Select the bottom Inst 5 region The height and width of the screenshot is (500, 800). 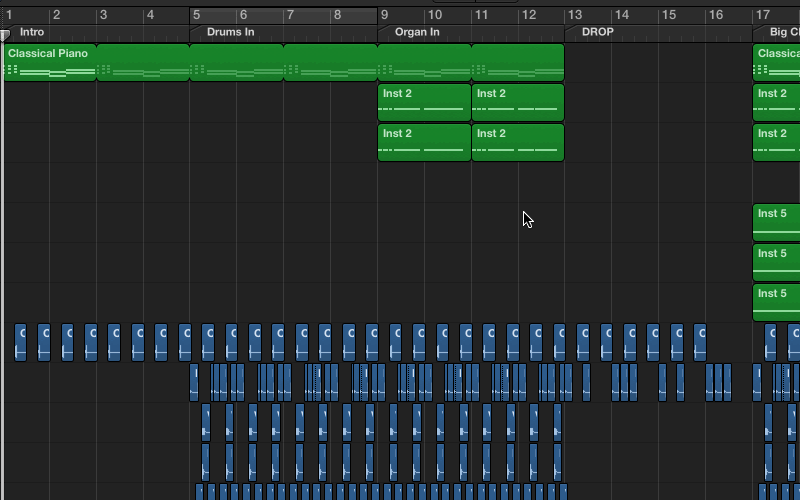777,303
